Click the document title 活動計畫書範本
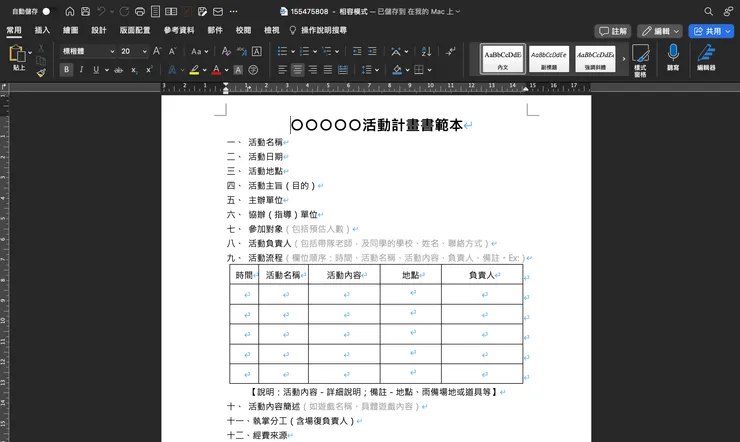The image size is (740, 442). tap(413, 125)
